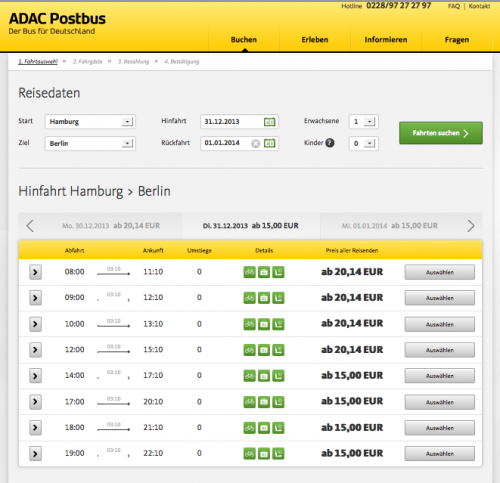Click Auswählen for the 08:00 trip
500x483 pixels.
pos(440,272)
